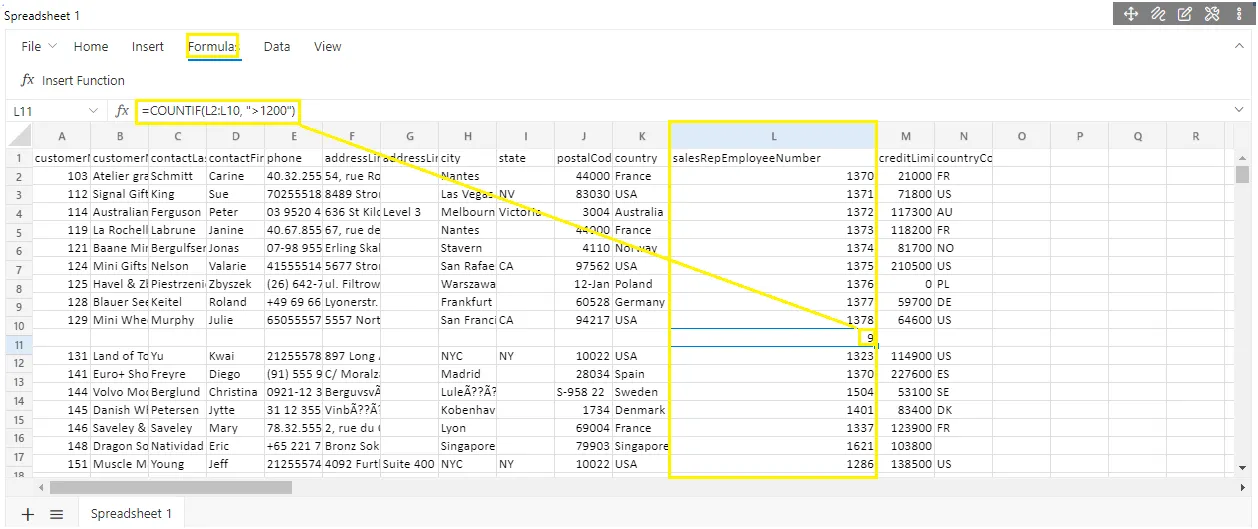Open the File menu
The height and width of the screenshot is (529, 1258).
(39, 47)
